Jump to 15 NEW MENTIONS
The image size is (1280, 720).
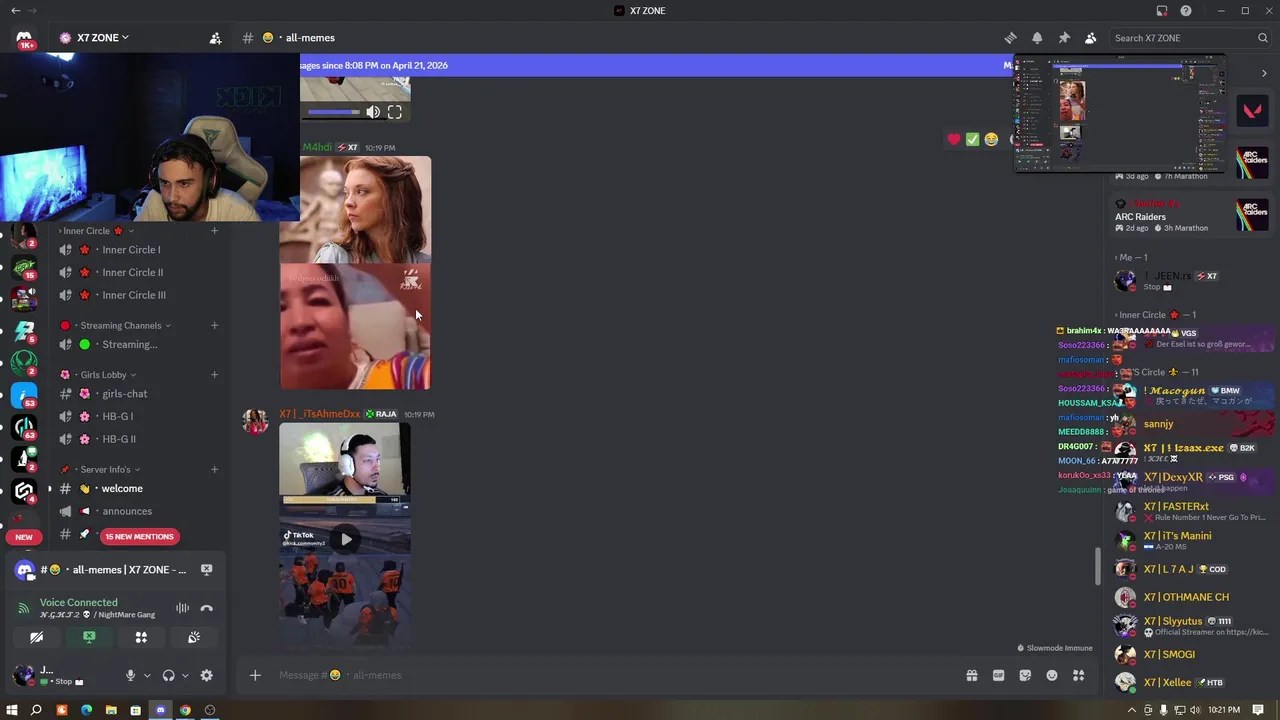[x=139, y=537]
